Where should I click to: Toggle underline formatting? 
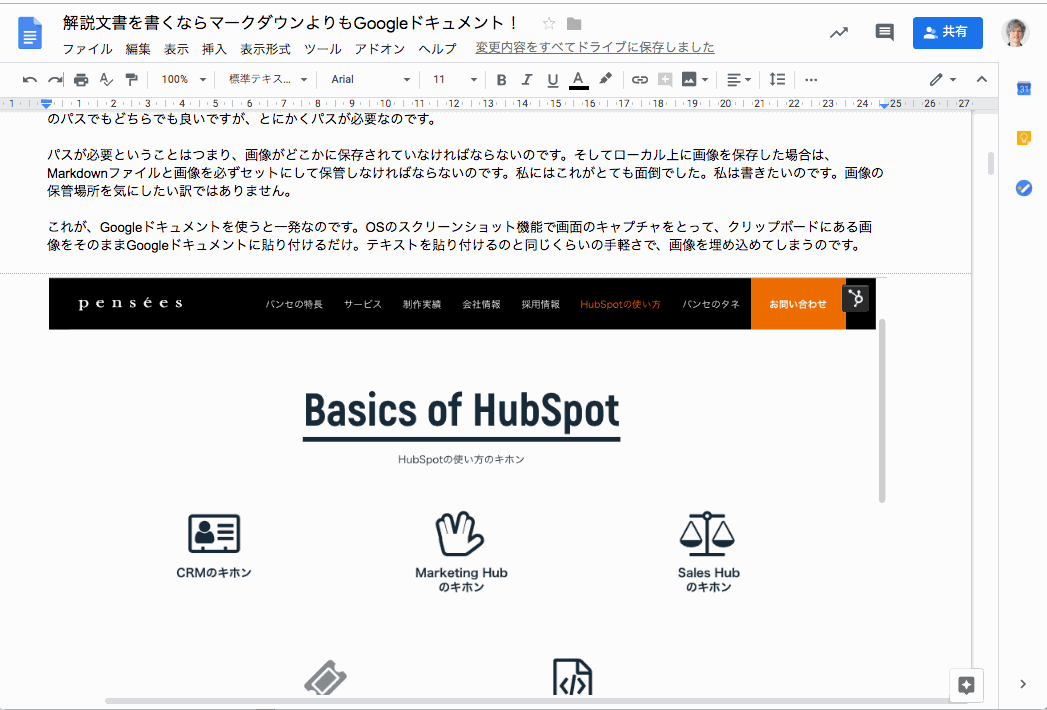[x=552, y=80]
